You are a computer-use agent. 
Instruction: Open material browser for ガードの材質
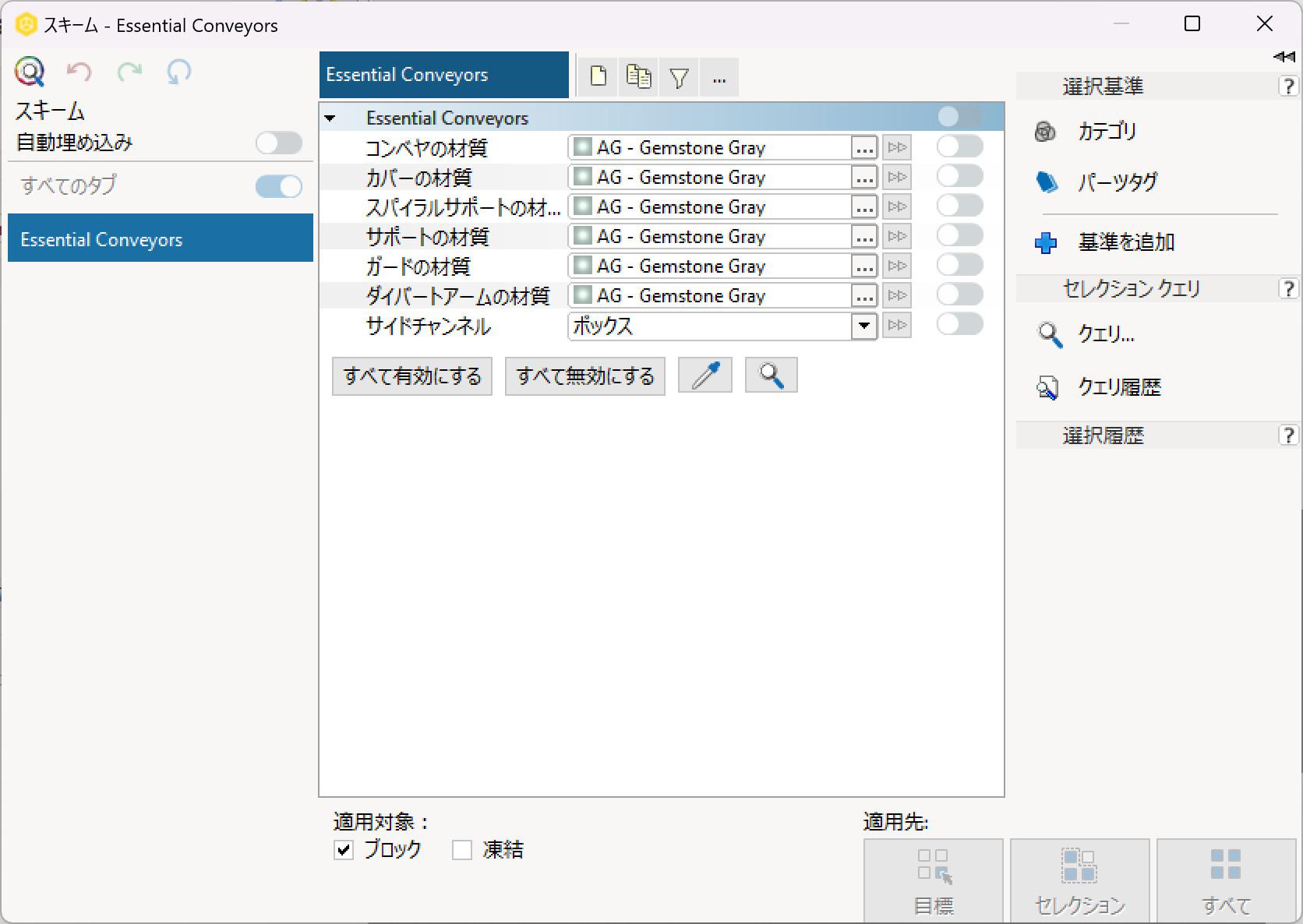tap(864, 266)
